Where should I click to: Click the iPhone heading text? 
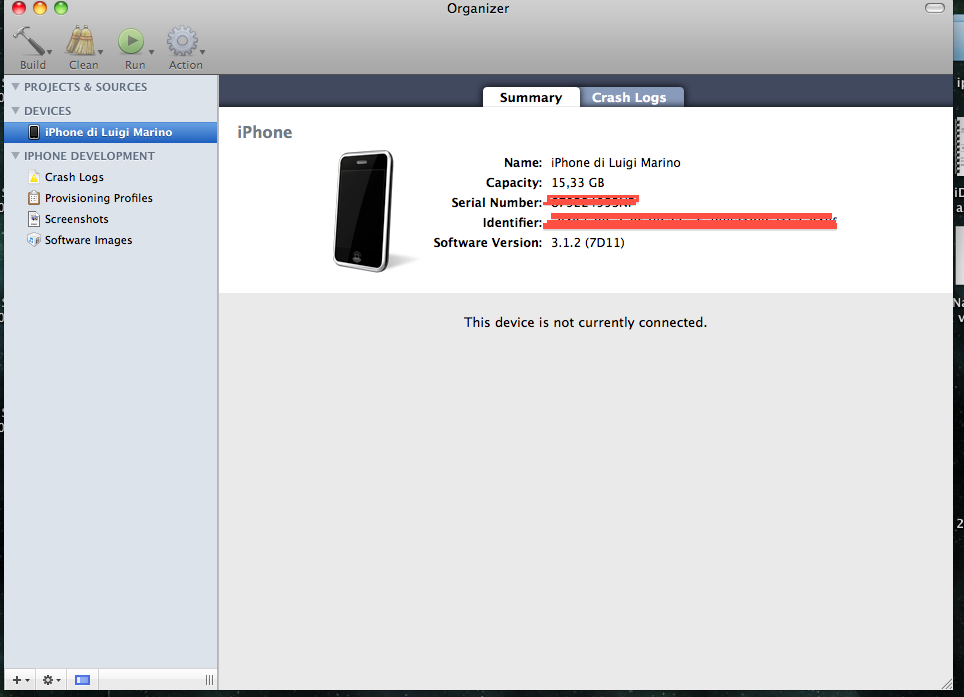click(265, 132)
